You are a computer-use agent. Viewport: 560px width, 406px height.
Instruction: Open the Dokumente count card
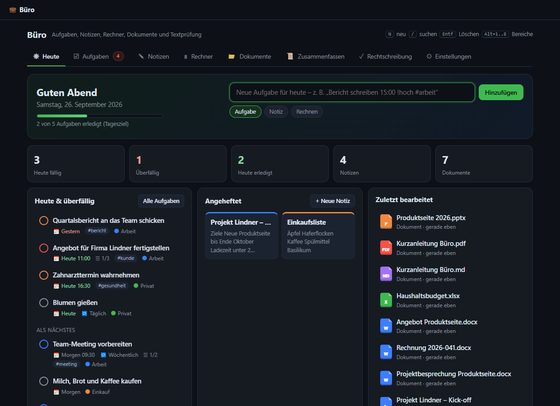(x=484, y=164)
